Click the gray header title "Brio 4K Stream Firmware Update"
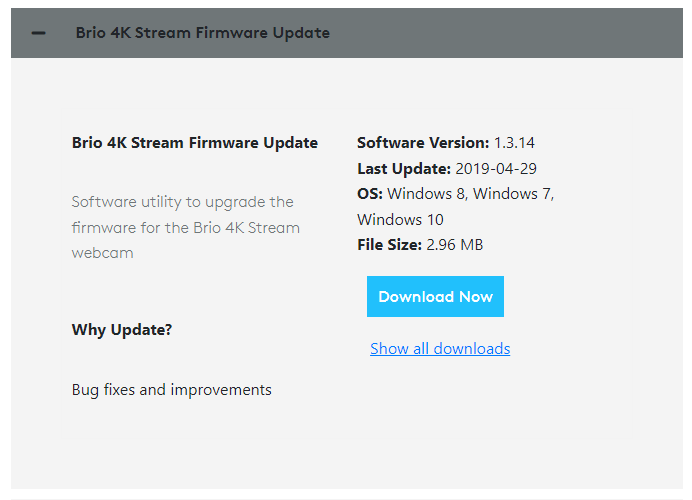 pyautogui.click(x=202, y=33)
